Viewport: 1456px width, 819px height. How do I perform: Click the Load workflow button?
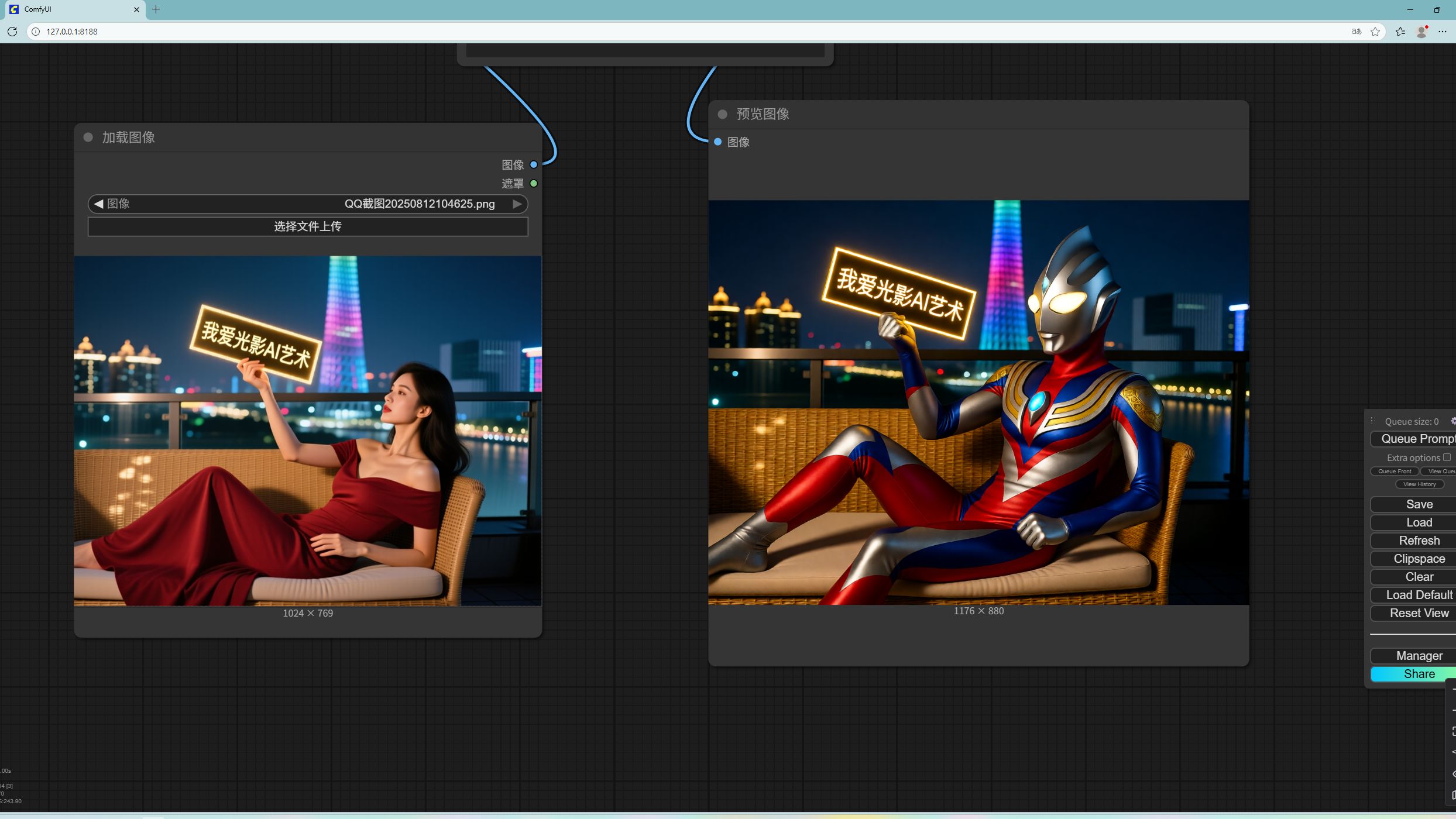point(1413,523)
